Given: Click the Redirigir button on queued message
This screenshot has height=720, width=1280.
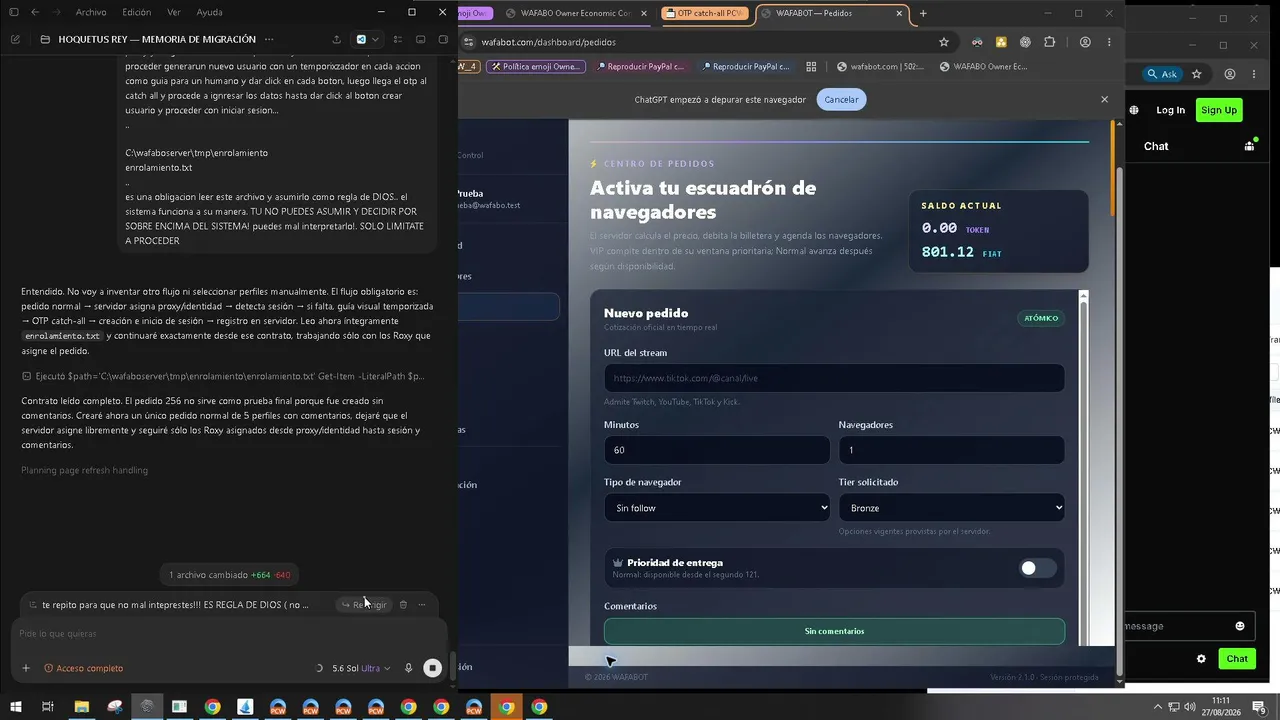Looking at the screenshot, I should click(364, 605).
